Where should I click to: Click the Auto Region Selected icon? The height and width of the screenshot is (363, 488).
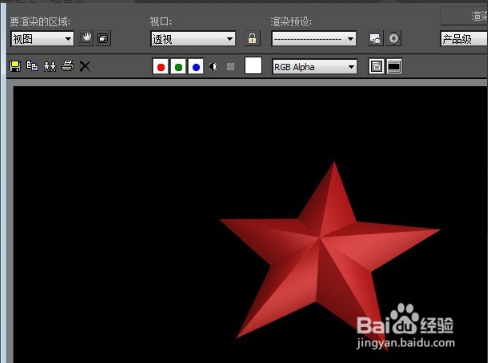103,38
